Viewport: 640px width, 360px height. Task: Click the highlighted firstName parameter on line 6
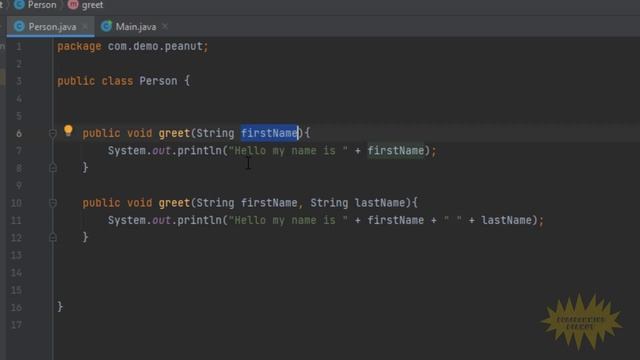[269, 133]
